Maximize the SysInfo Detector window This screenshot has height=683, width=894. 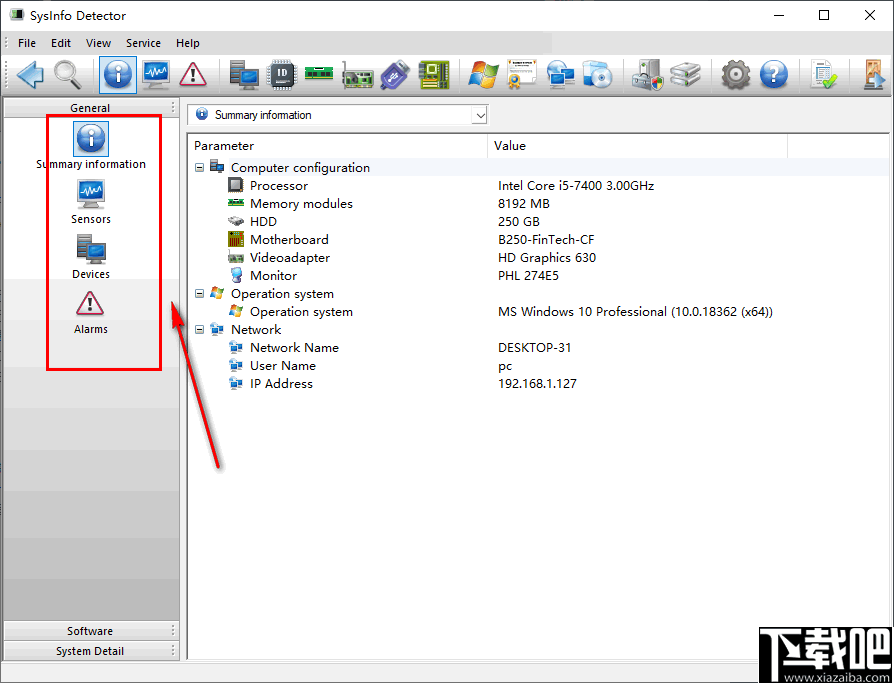(824, 15)
